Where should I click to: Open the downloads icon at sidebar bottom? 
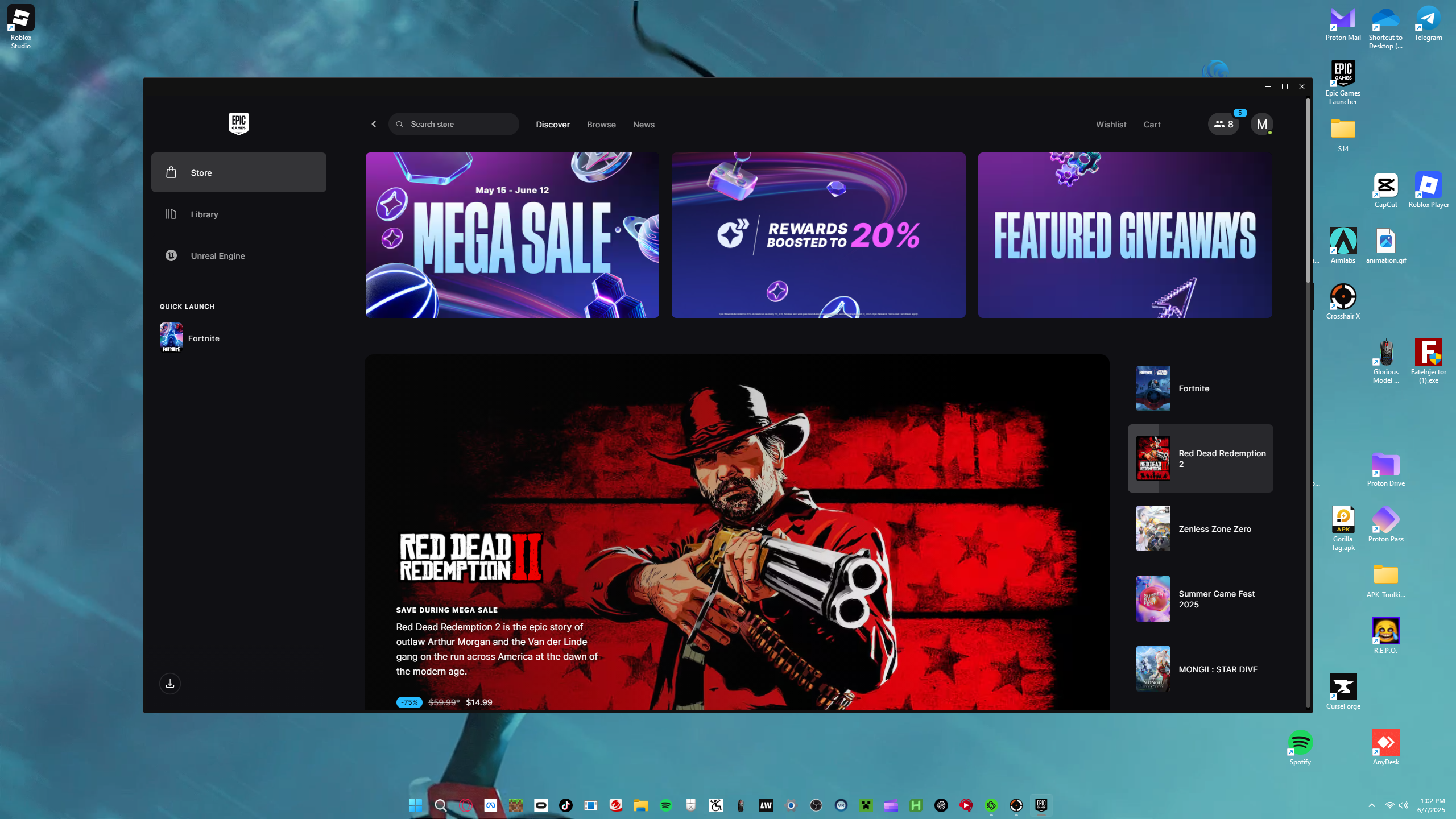click(x=170, y=684)
